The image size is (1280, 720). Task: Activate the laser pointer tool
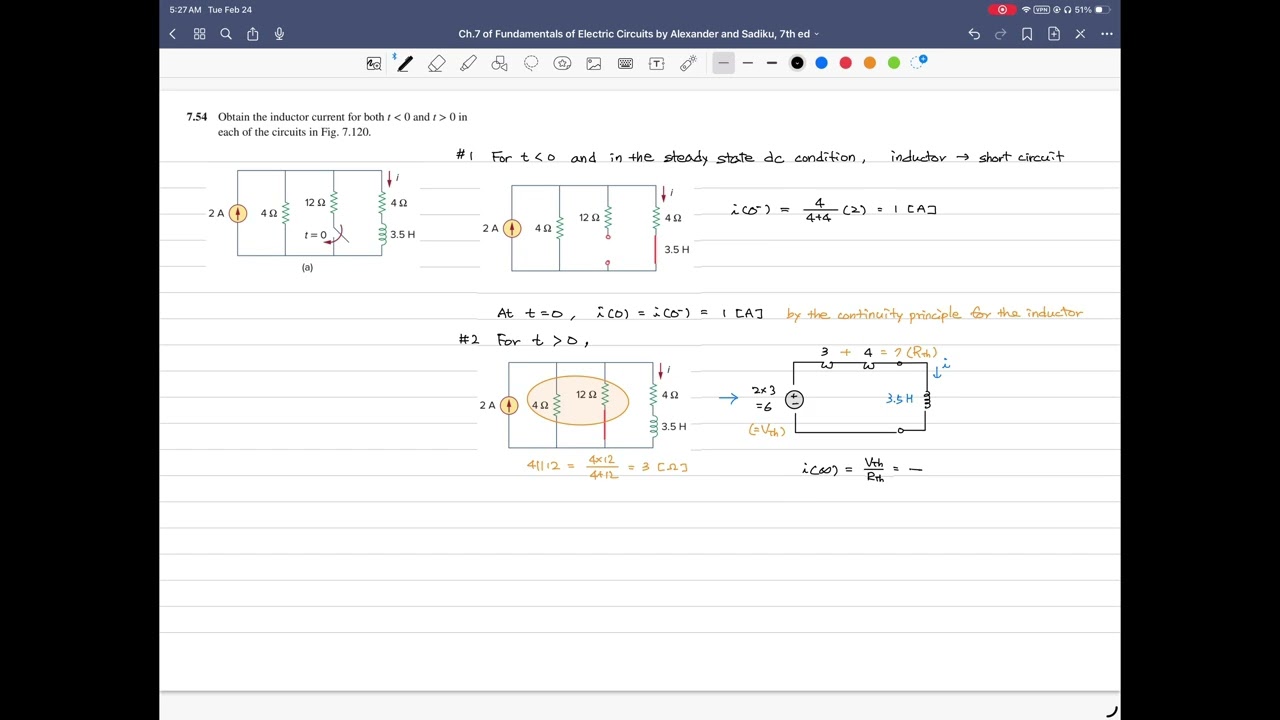click(x=688, y=63)
